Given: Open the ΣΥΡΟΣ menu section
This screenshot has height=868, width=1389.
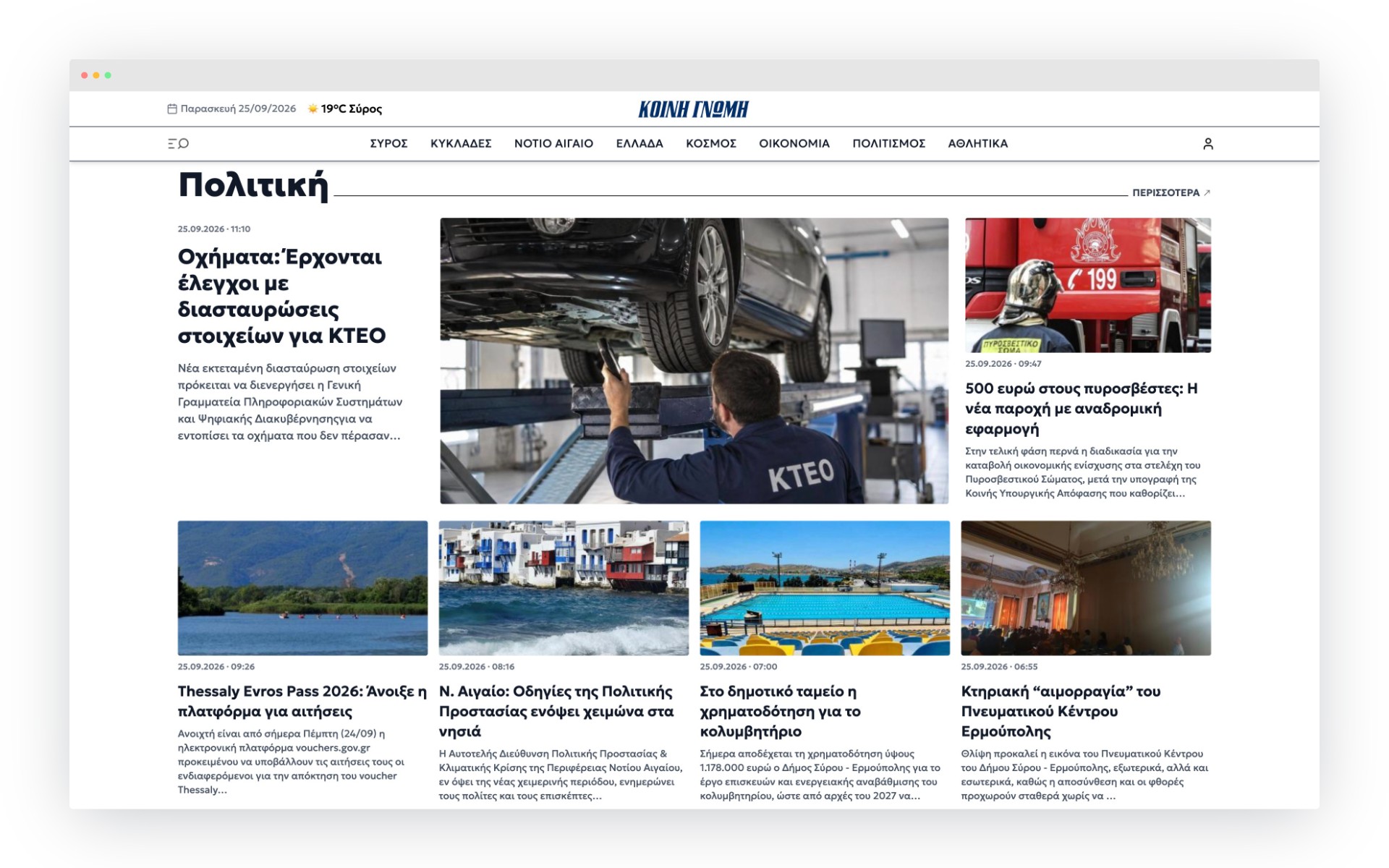Looking at the screenshot, I should tap(388, 143).
